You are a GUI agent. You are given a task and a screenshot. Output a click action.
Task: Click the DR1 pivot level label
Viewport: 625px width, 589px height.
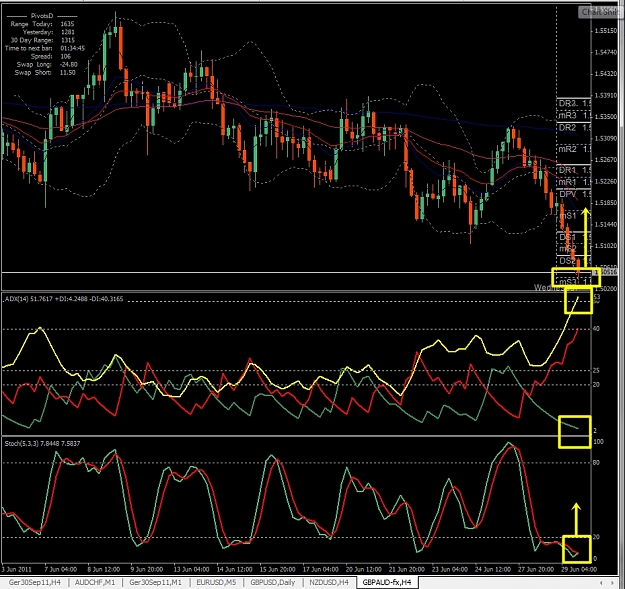point(567,170)
